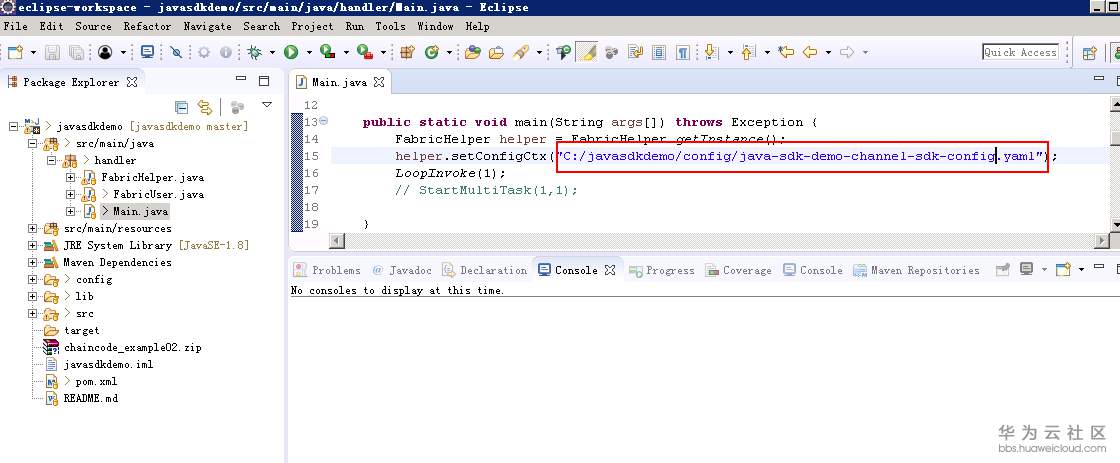This screenshot has width=1120, height=463.
Task: Collapse the src/main/java folder
Action: [32, 143]
